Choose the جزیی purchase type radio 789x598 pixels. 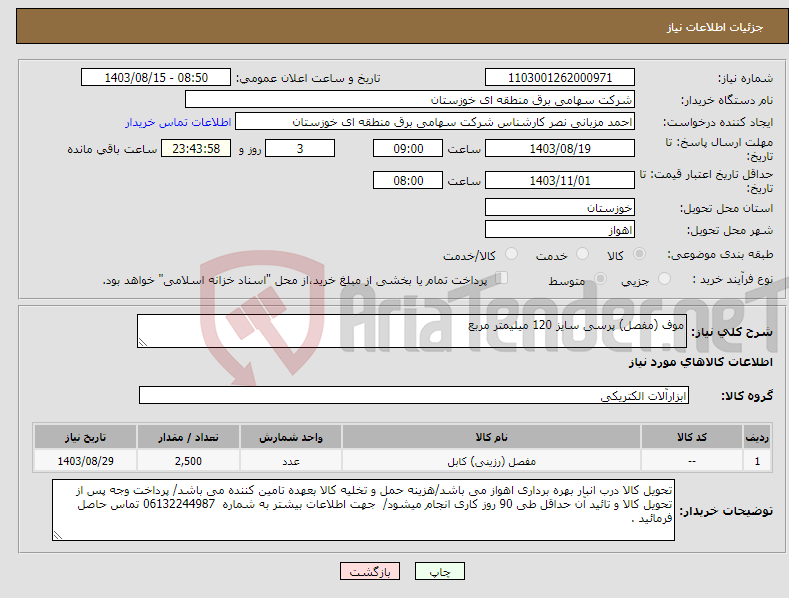click(664, 278)
